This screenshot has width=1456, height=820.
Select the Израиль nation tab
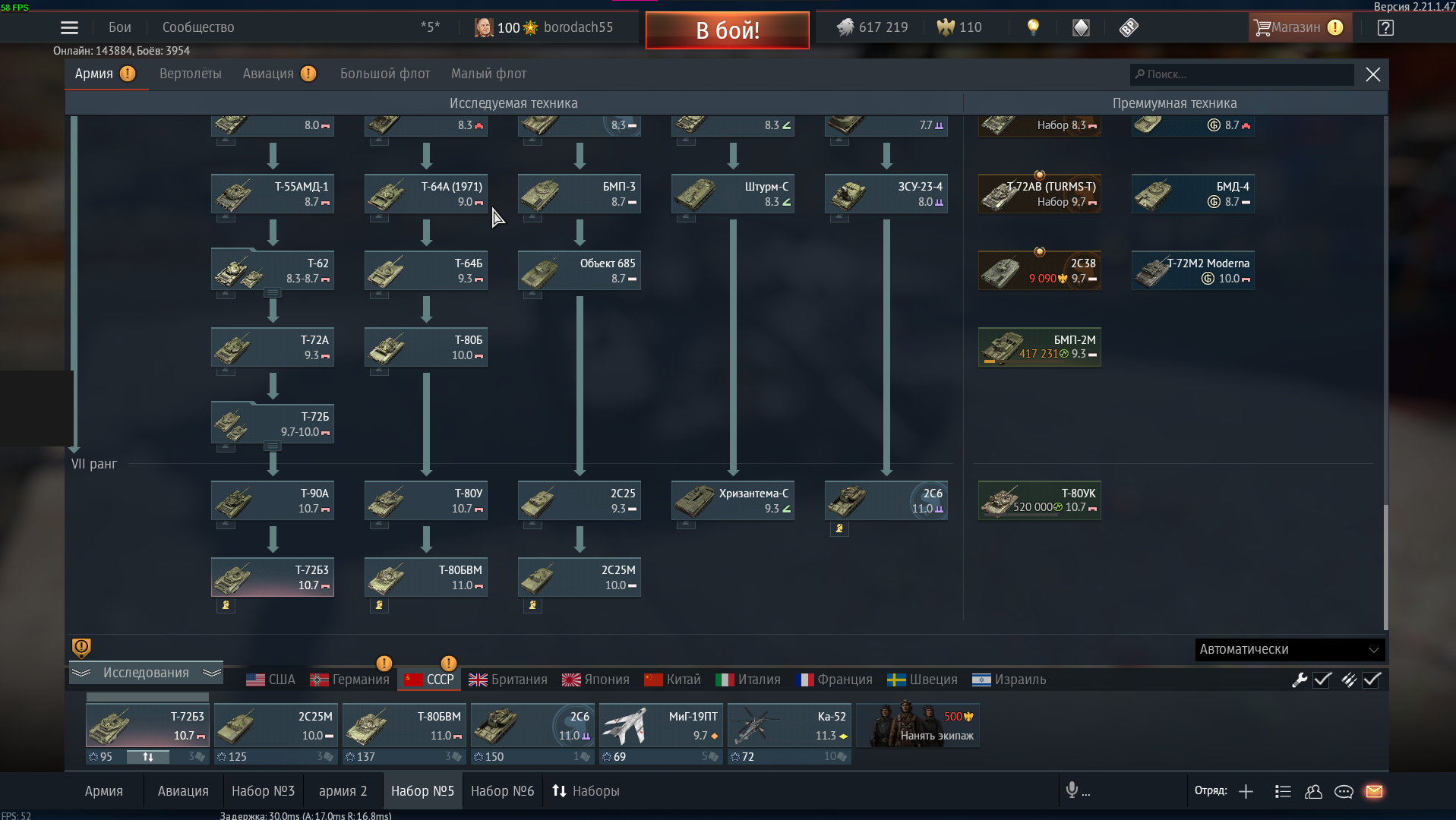1009,680
